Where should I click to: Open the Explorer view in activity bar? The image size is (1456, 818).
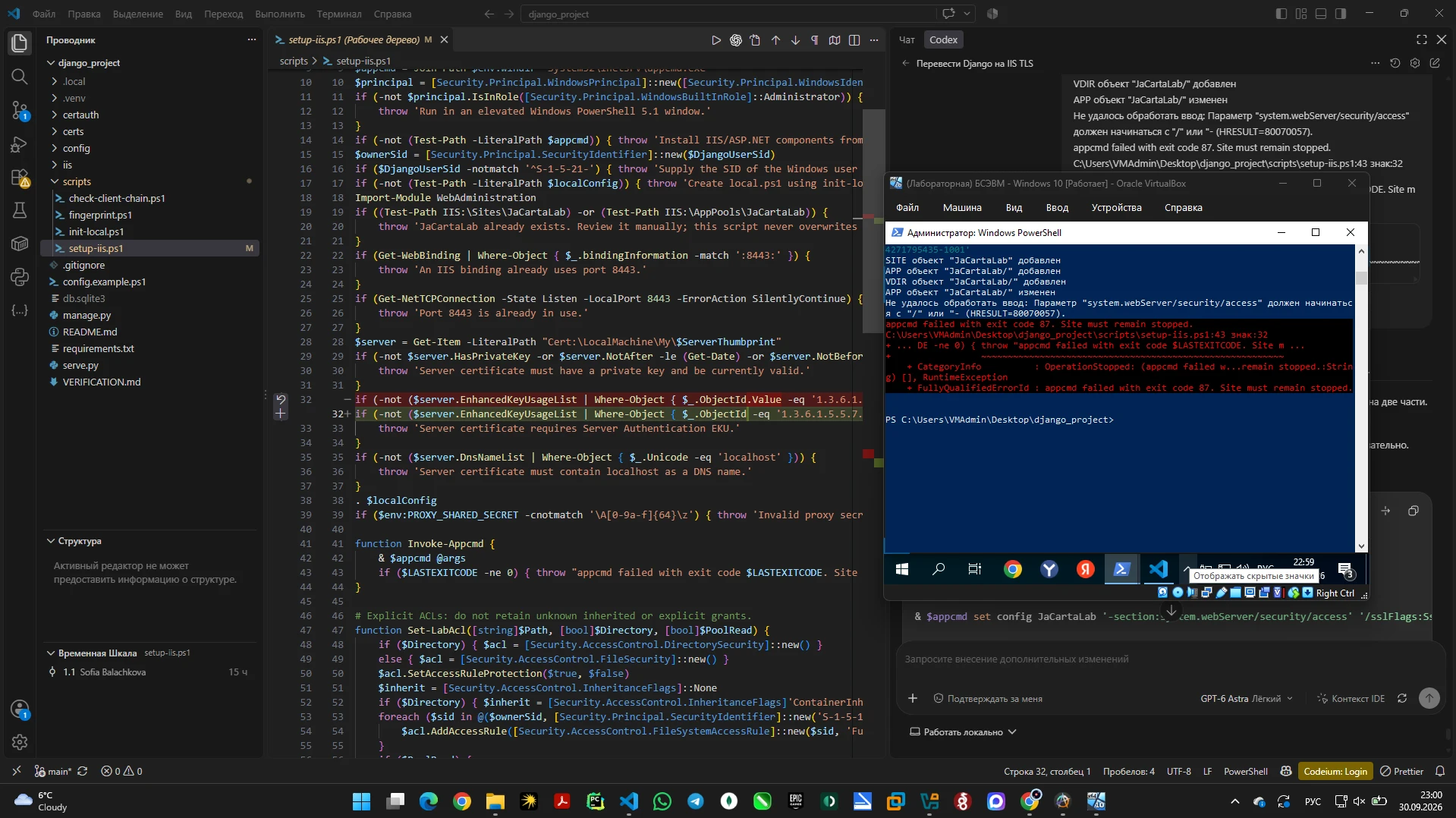[20, 43]
